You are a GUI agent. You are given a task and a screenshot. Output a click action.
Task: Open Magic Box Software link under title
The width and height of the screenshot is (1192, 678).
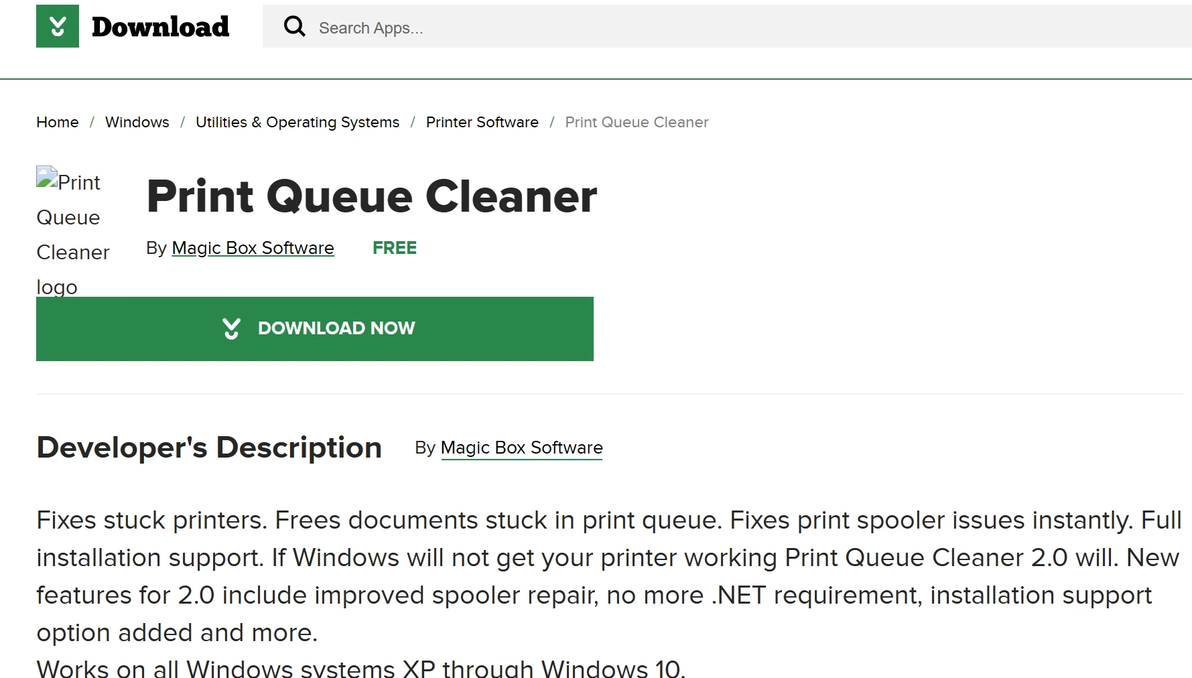pos(253,248)
